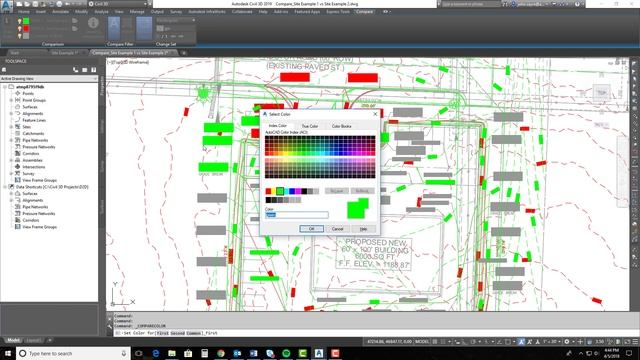Click the command line input field
The width and height of the screenshot is (640, 360).
[371, 333]
